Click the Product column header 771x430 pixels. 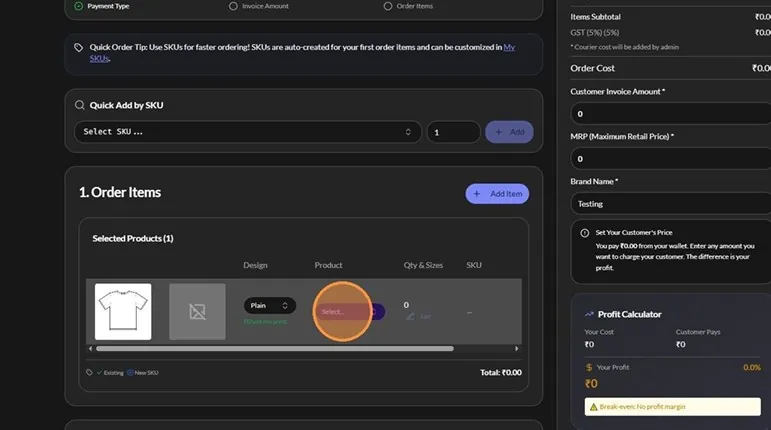point(328,265)
